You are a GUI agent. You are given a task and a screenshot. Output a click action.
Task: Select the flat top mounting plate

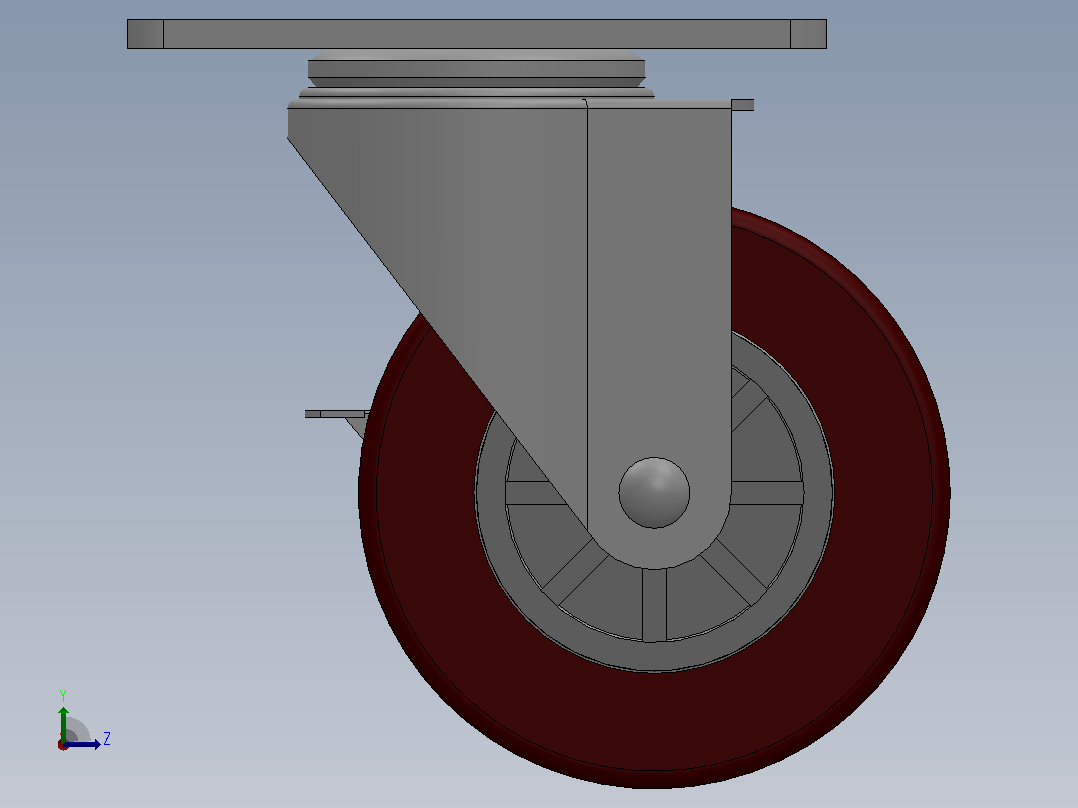point(476,34)
